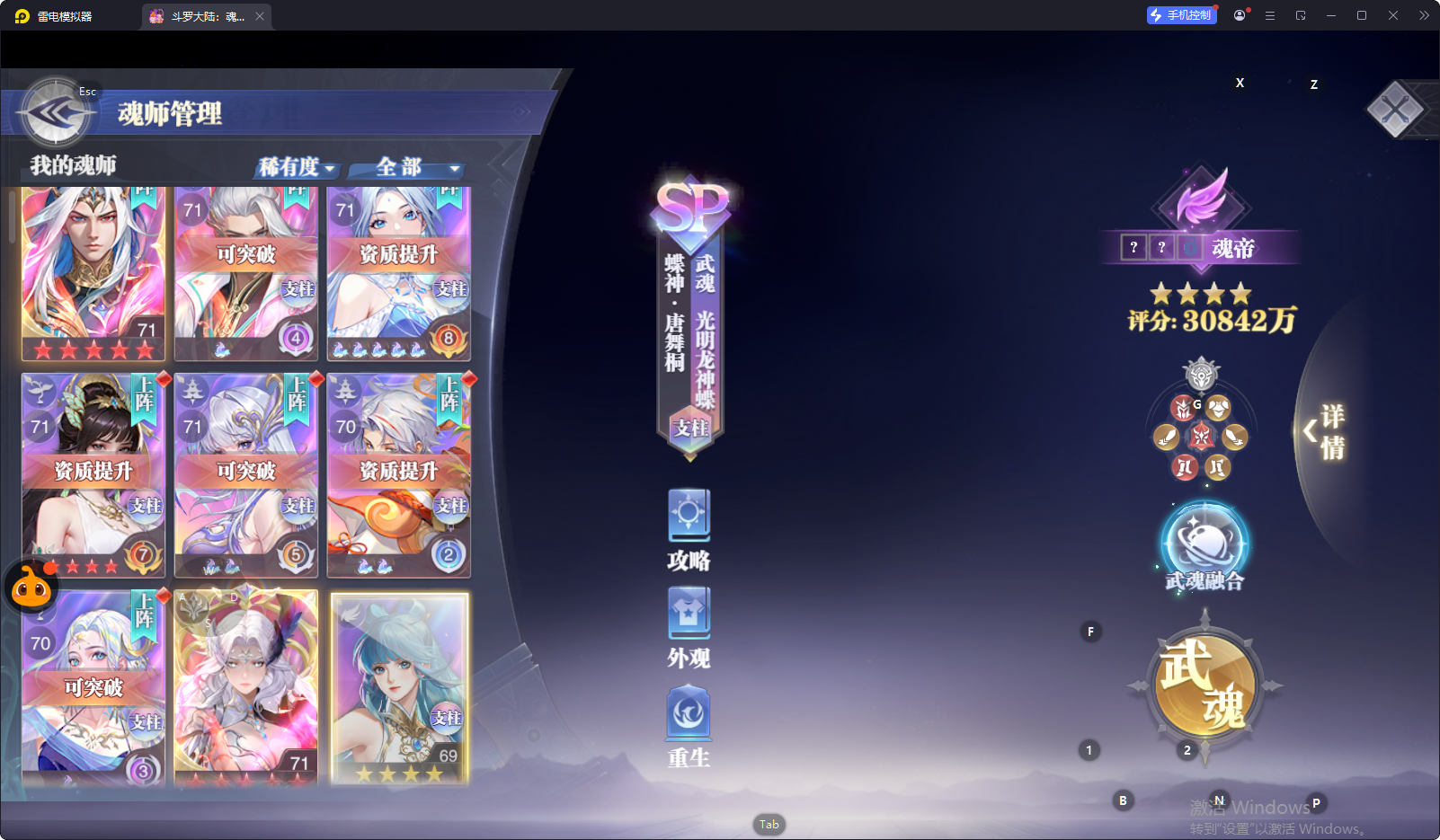1440x840 pixels.
Task: Go back using the Esc arrow button
Action: point(56,112)
